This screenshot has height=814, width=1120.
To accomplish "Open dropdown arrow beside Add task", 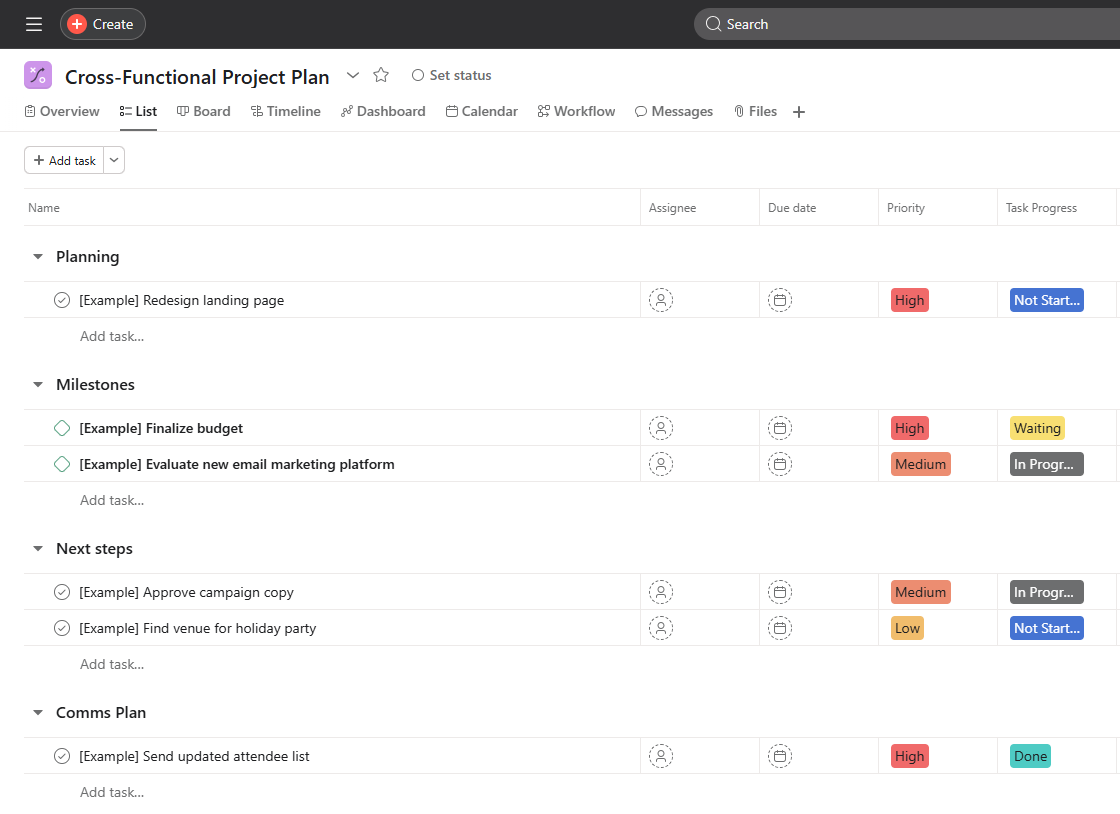I will tap(114, 161).
